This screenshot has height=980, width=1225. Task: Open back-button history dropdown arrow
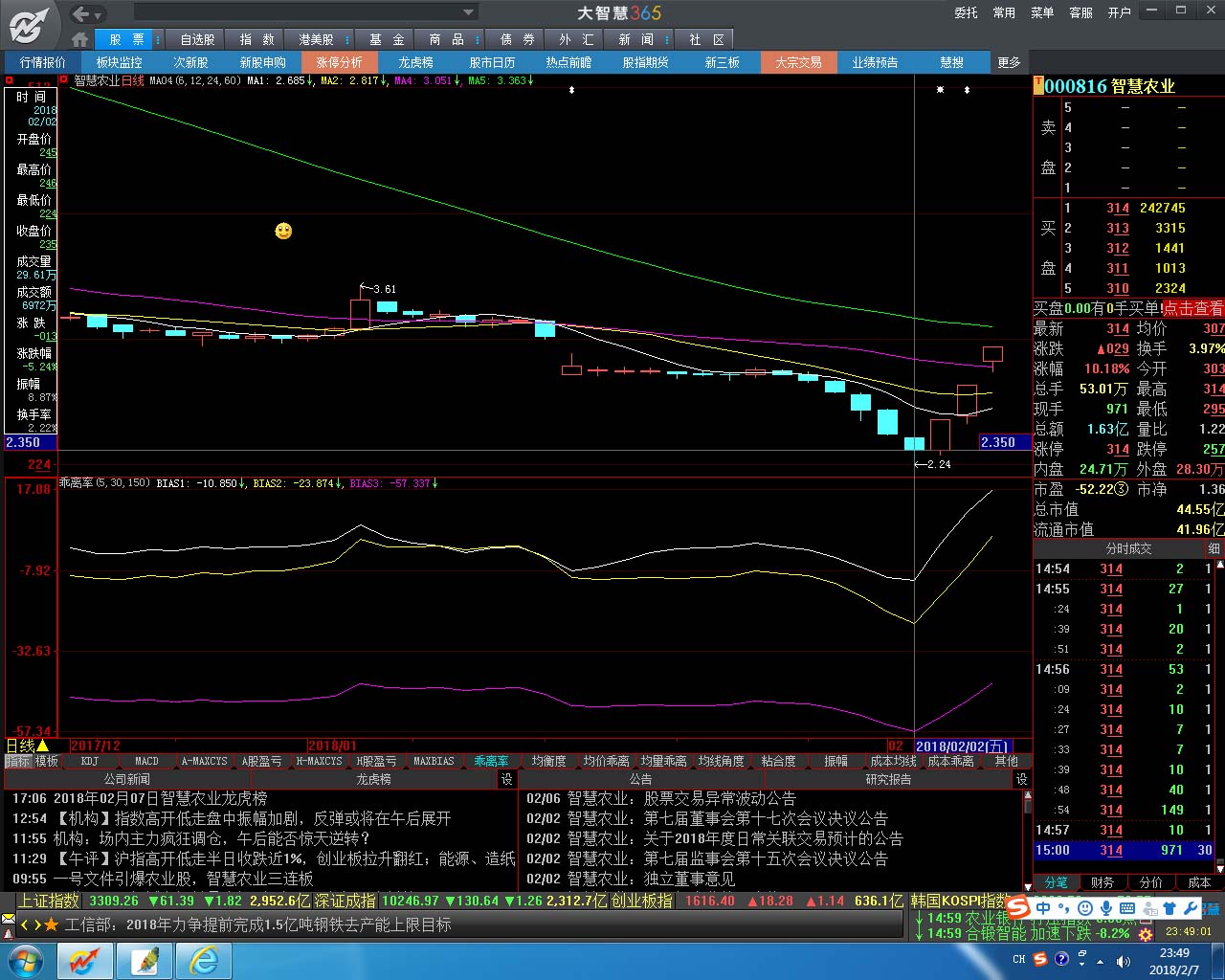coord(100,15)
